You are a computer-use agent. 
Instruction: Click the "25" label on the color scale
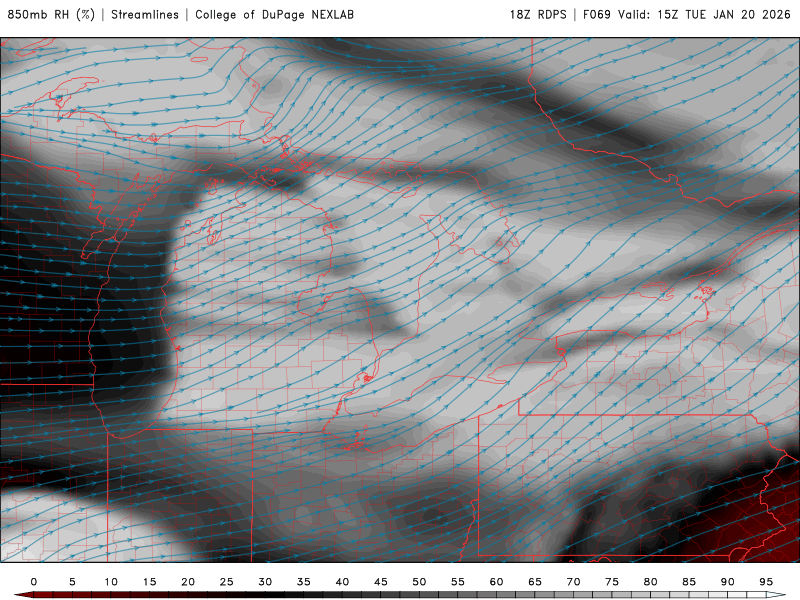227,582
